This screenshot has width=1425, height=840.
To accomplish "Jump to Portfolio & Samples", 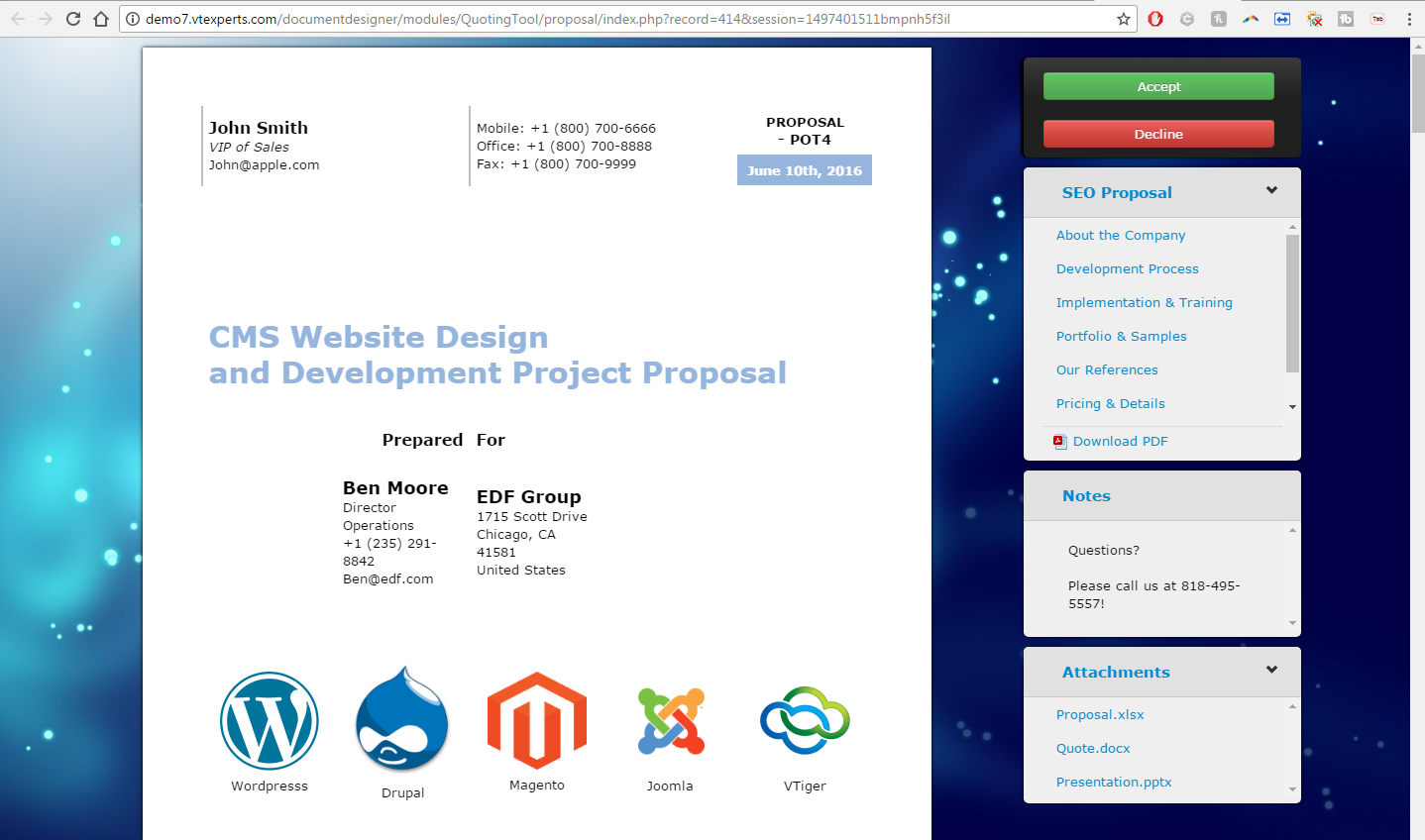I will [x=1122, y=336].
